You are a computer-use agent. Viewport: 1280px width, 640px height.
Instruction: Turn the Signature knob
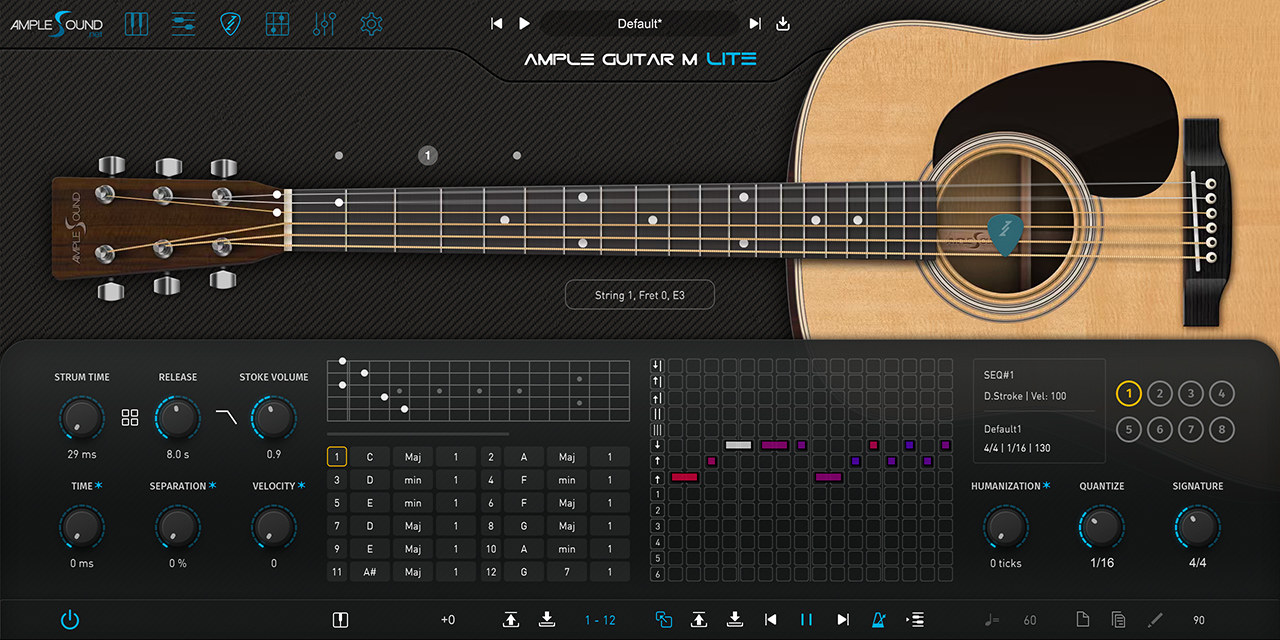[1198, 526]
